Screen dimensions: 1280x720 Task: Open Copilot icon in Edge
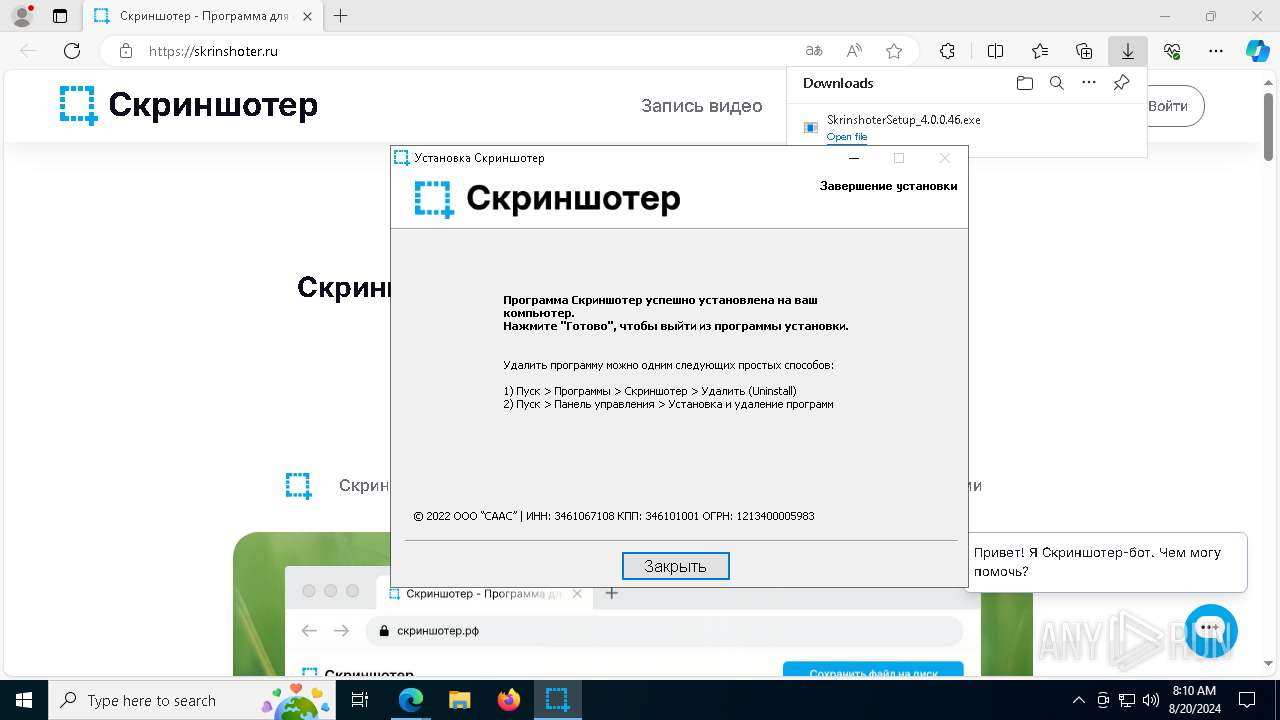coord(1257,51)
